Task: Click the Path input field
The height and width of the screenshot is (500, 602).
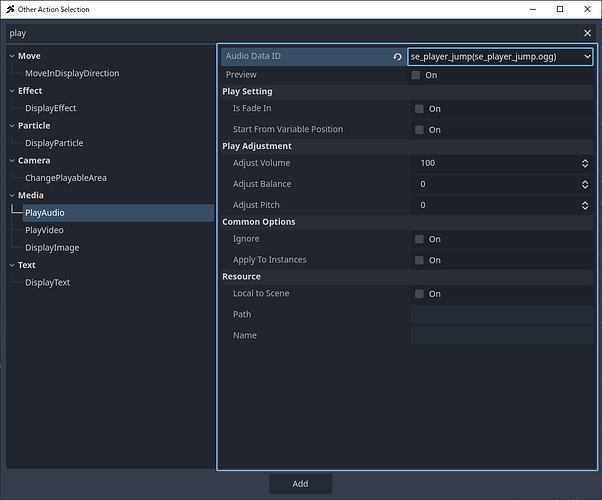Action: click(502, 314)
